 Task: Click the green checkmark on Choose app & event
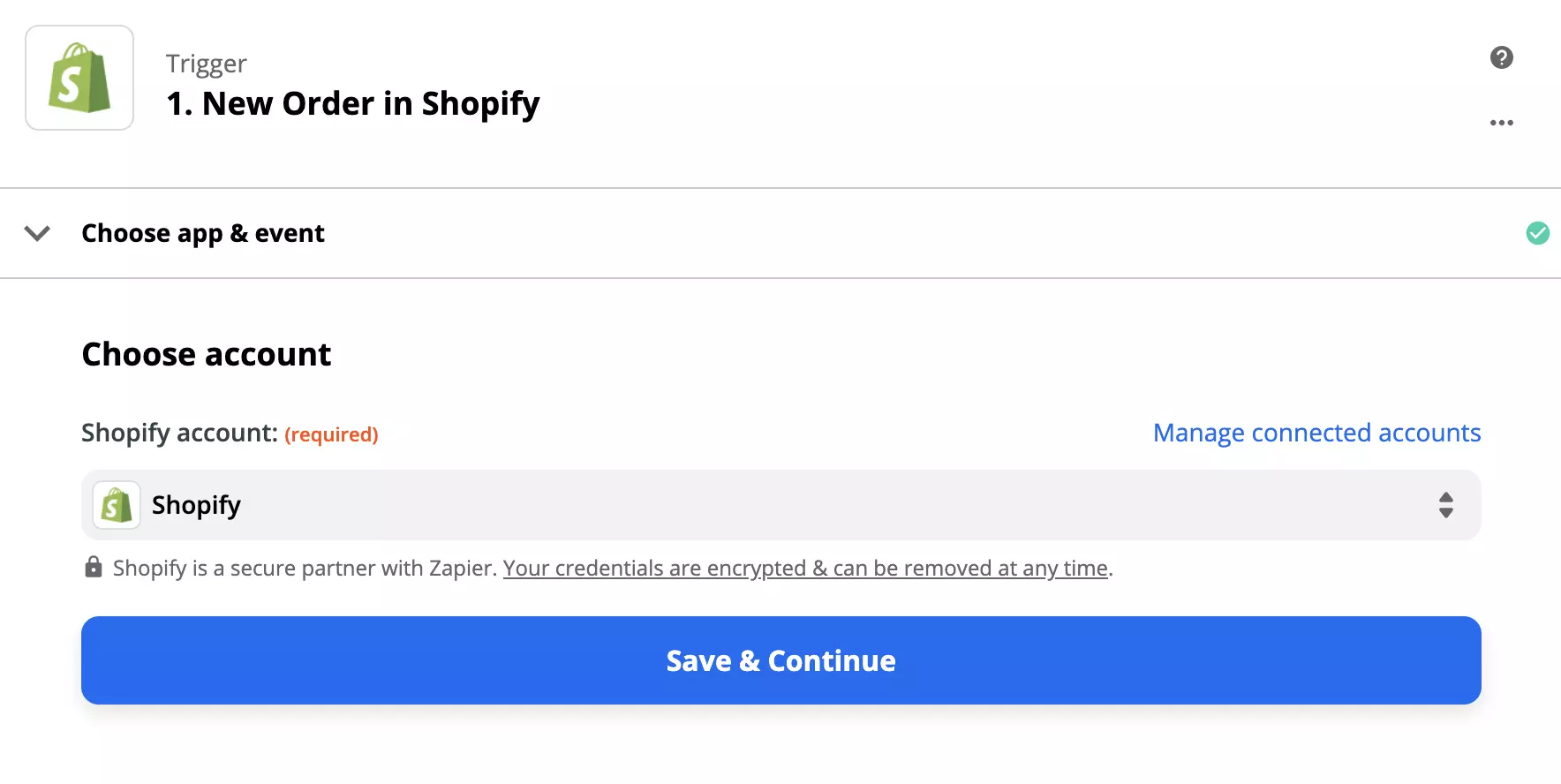(x=1537, y=233)
